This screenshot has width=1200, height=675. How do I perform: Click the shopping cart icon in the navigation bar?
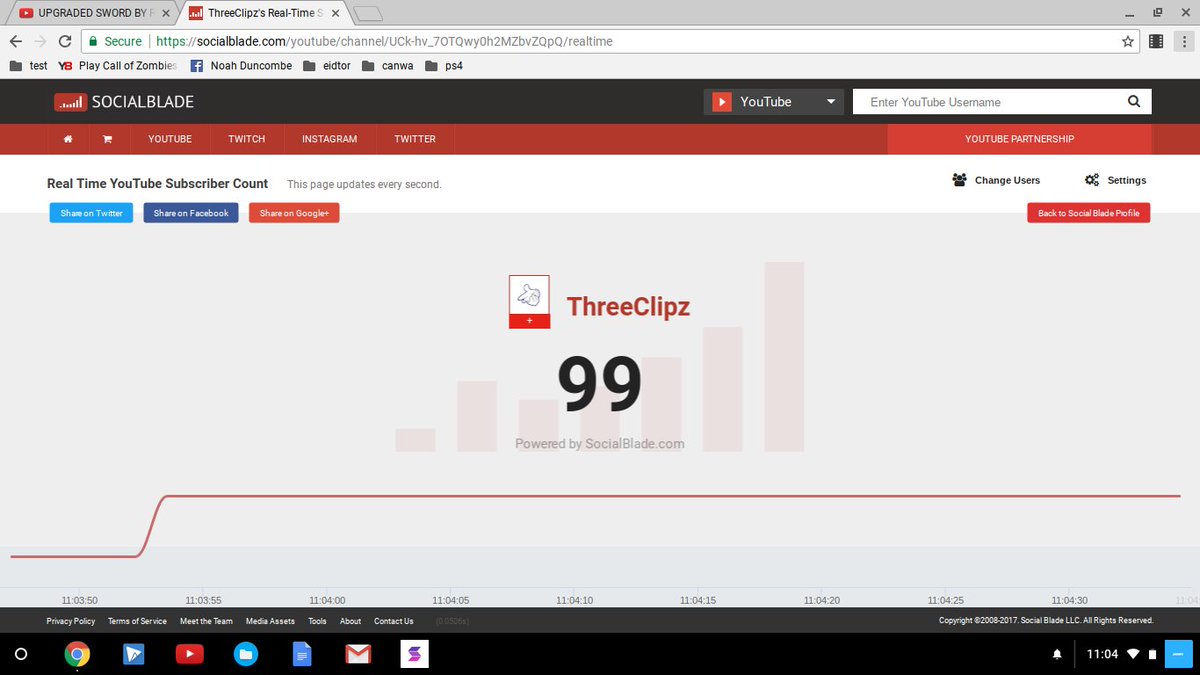pyautogui.click(x=108, y=139)
